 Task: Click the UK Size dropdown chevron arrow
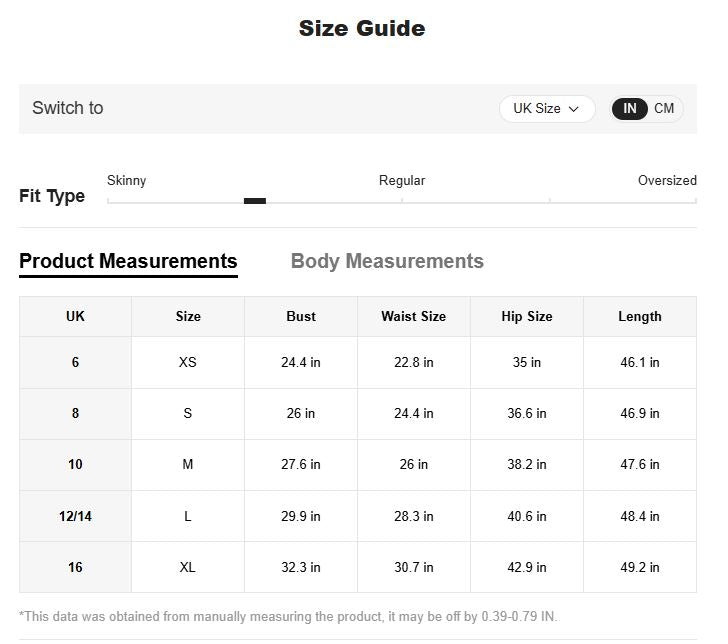pyautogui.click(x=574, y=109)
